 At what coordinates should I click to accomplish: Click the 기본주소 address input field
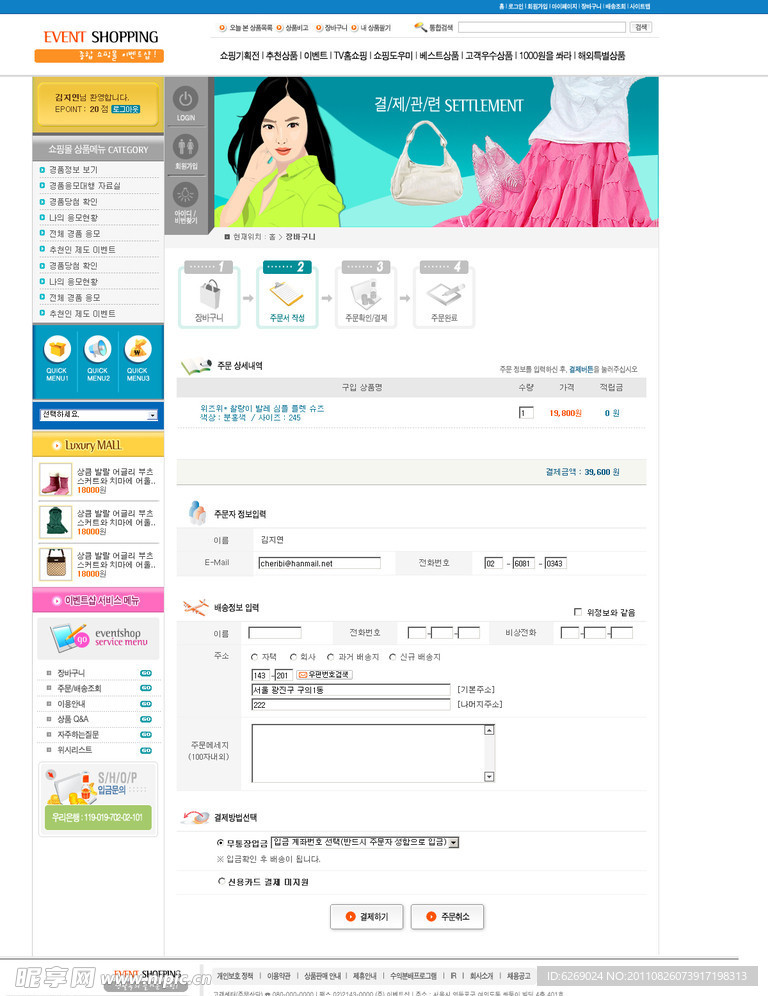351,690
